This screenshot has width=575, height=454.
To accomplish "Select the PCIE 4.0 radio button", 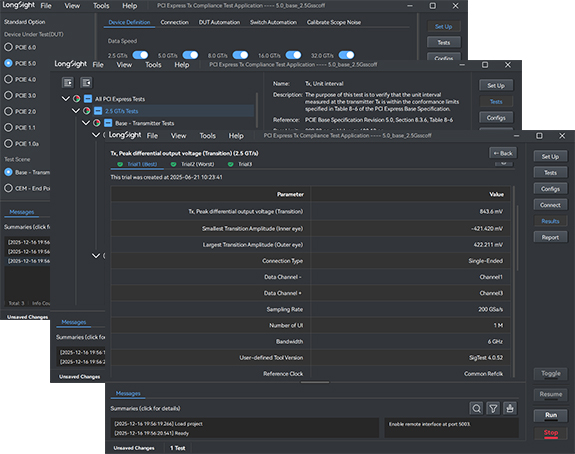I will pos(8,79).
